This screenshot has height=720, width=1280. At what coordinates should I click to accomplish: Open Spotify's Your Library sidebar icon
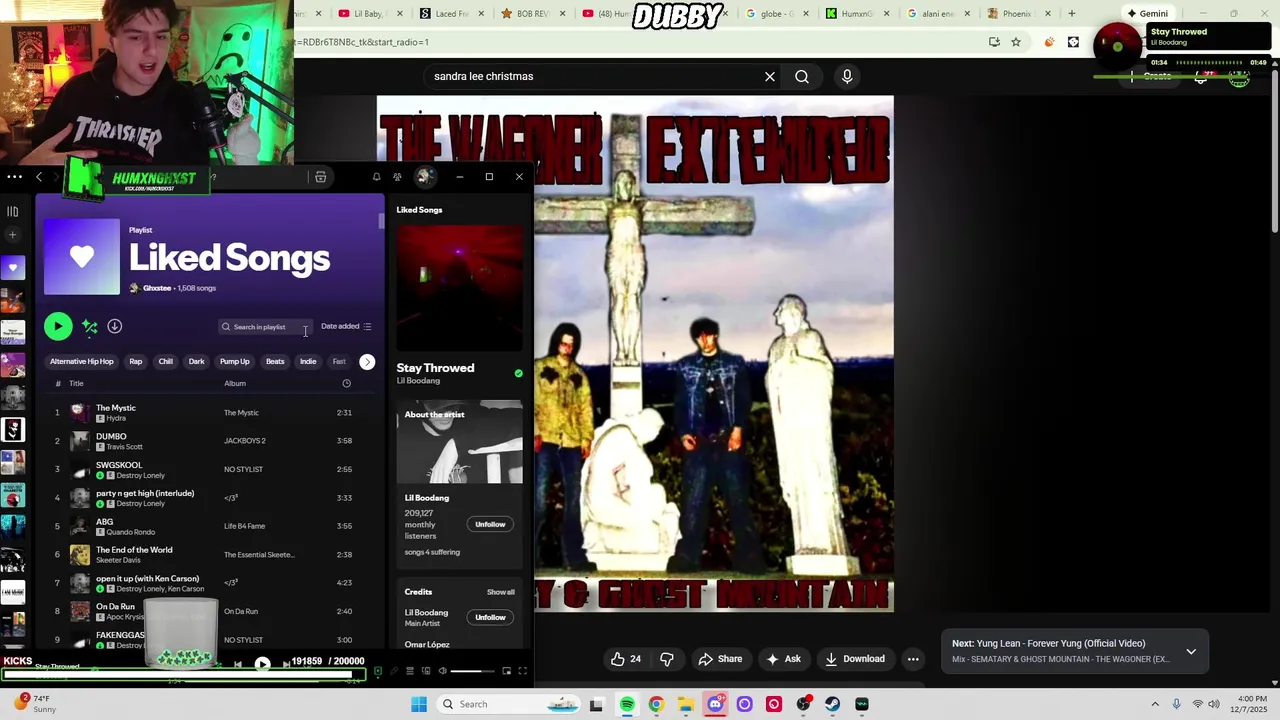tap(13, 211)
